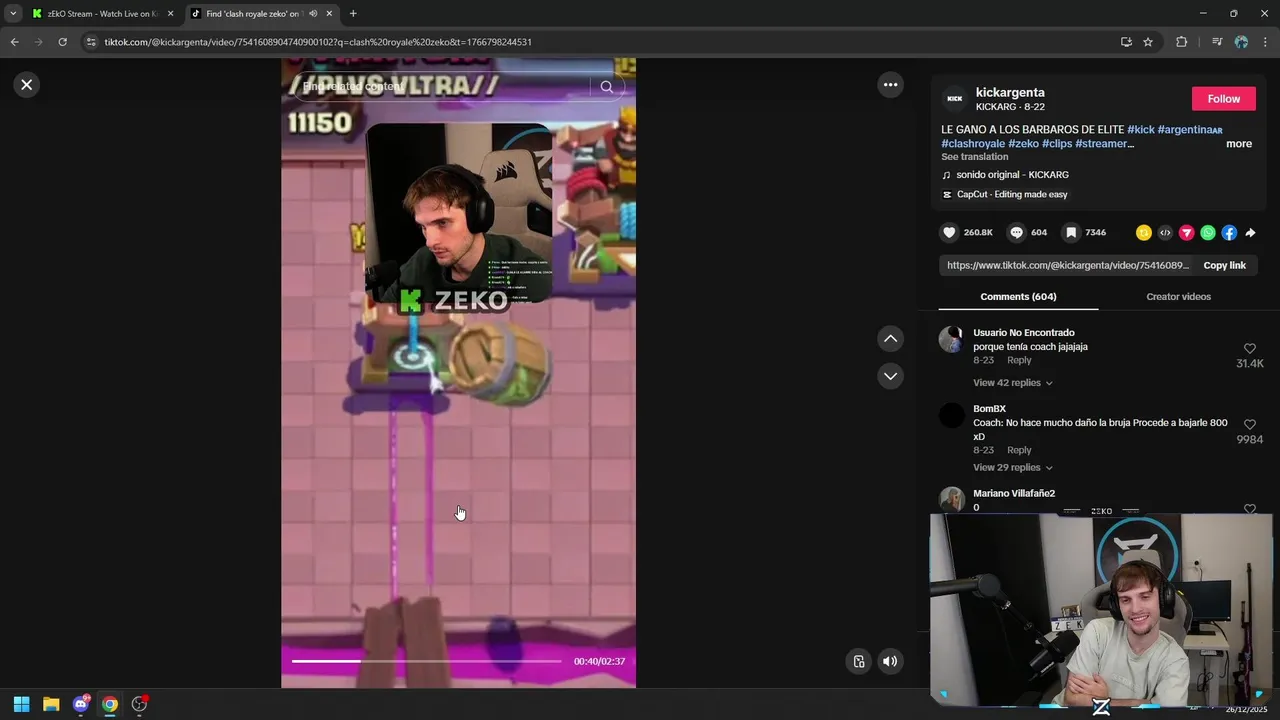This screenshot has width=1280, height=720.
Task: Close the zEkO Stream browser tab
Action: (x=170, y=14)
